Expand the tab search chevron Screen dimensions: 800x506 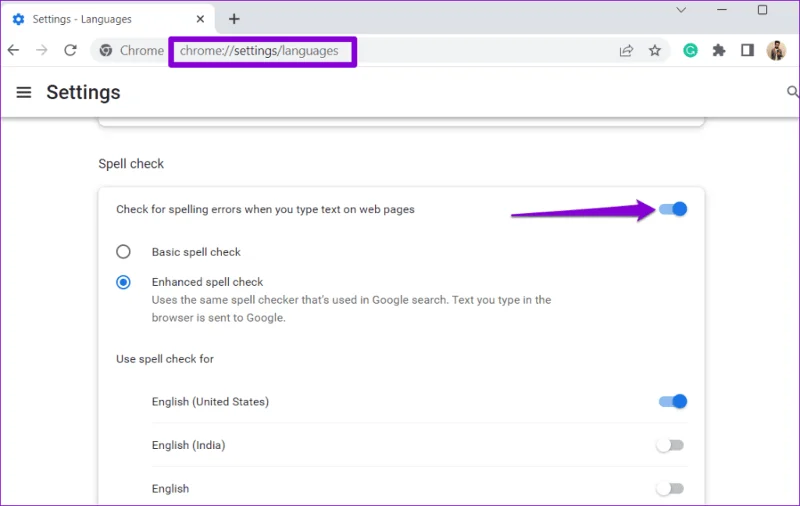[x=681, y=10]
